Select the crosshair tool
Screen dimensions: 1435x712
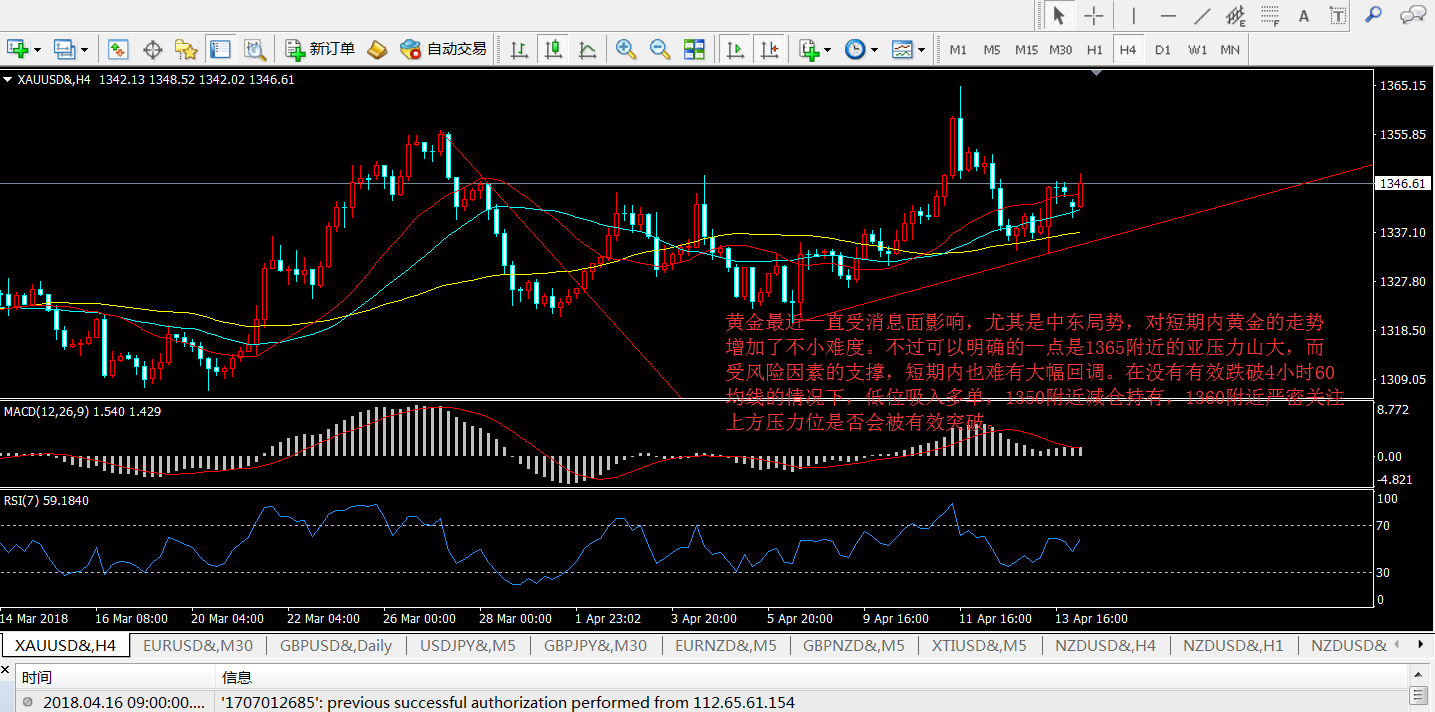(1094, 16)
